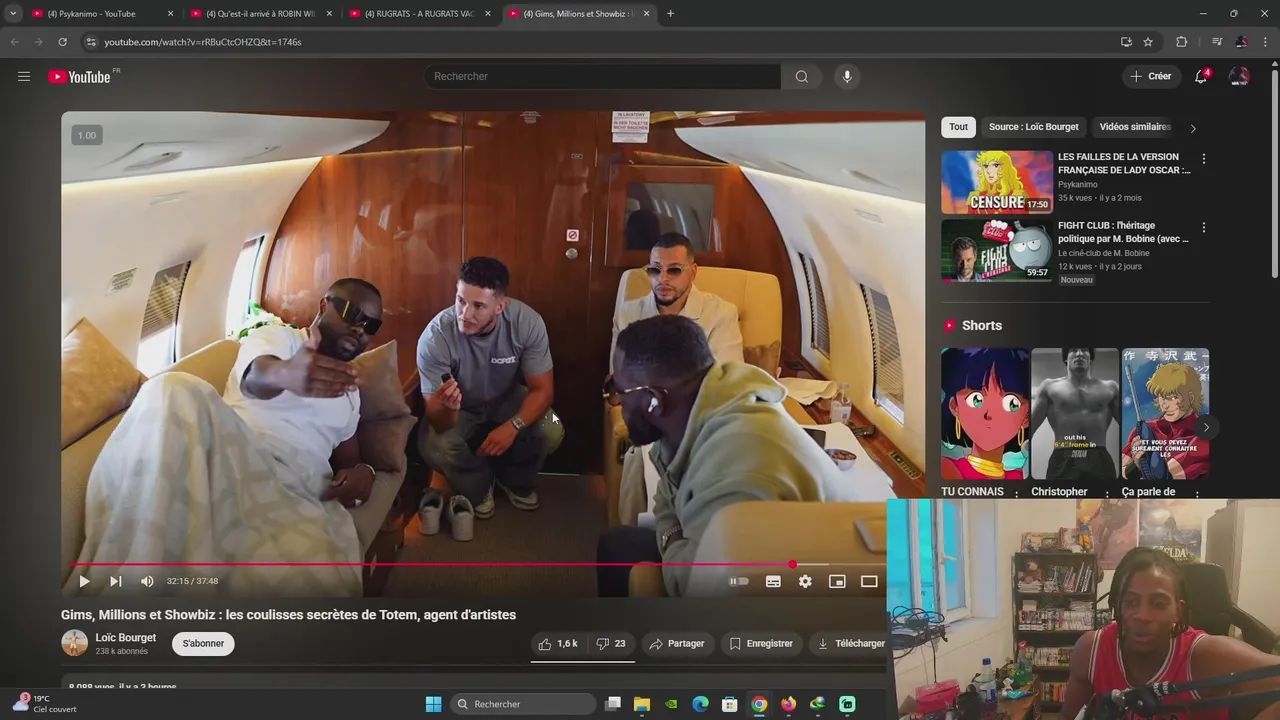Viewport: 1280px width, 720px height.
Task: Open Task View on the taskbar
Action: click(x=613, y=704)
